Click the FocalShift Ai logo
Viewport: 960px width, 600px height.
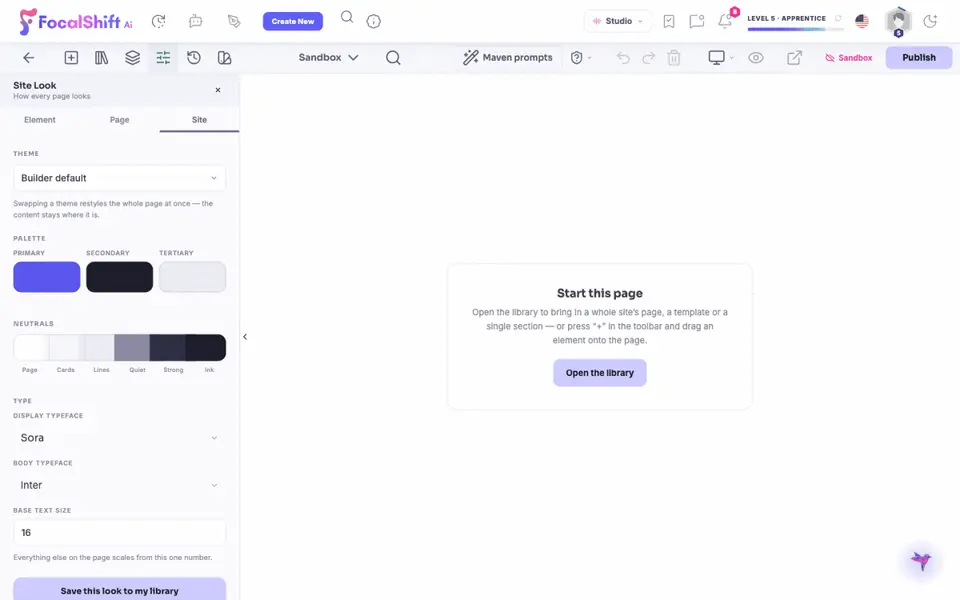(x=75, y=21)
